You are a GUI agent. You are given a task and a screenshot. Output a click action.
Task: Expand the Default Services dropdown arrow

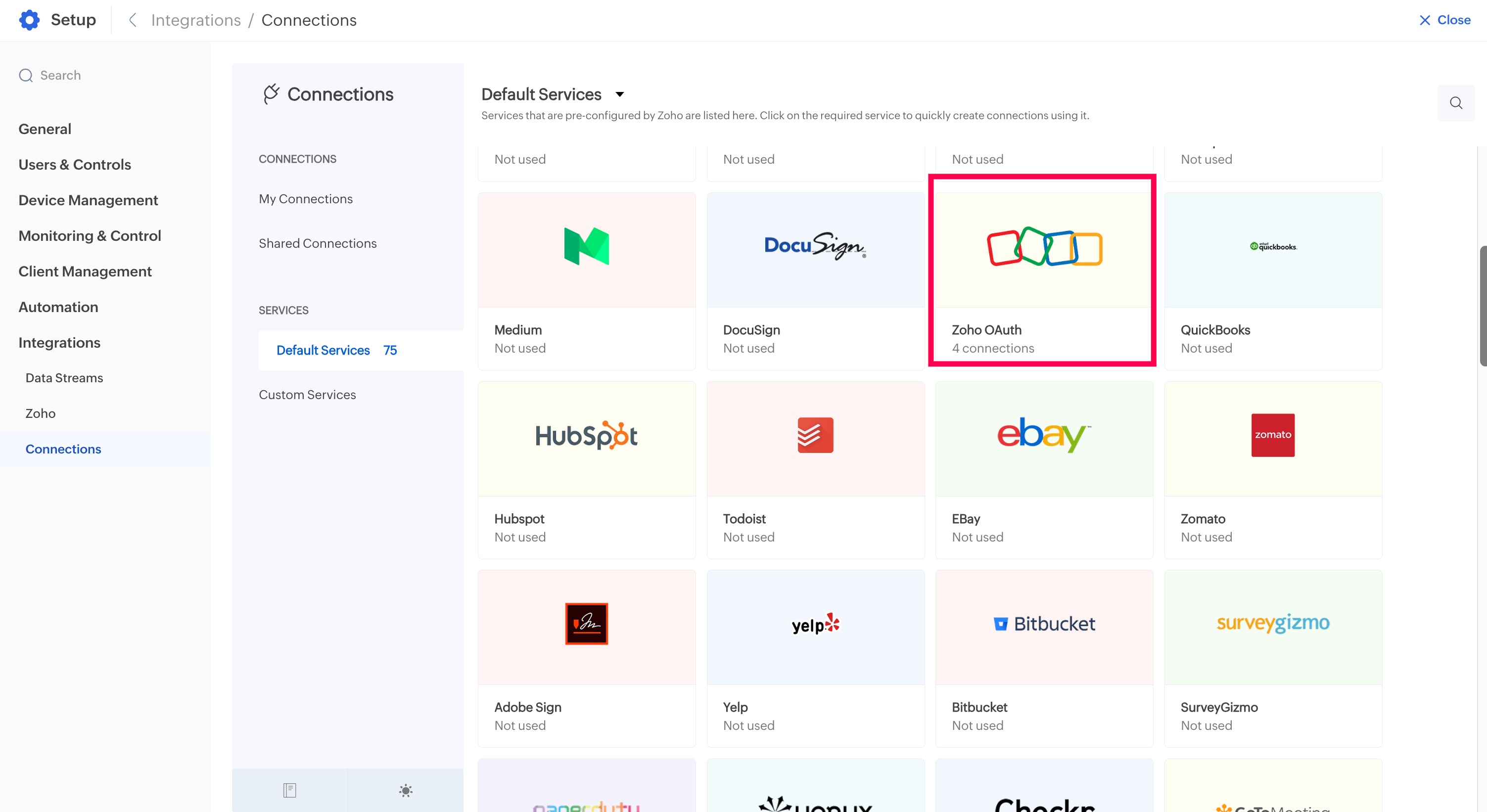[619, 94]
